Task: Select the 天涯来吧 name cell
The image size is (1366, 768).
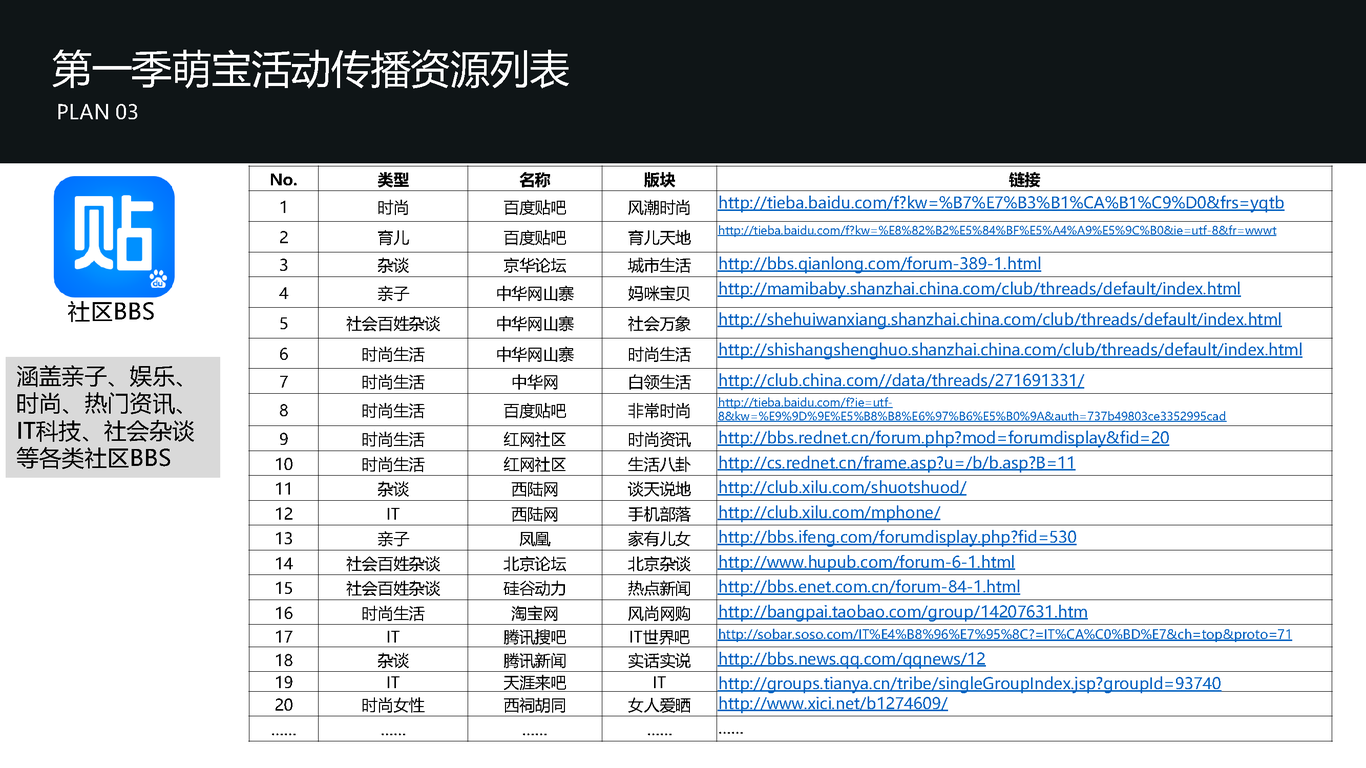Action: 535,682
